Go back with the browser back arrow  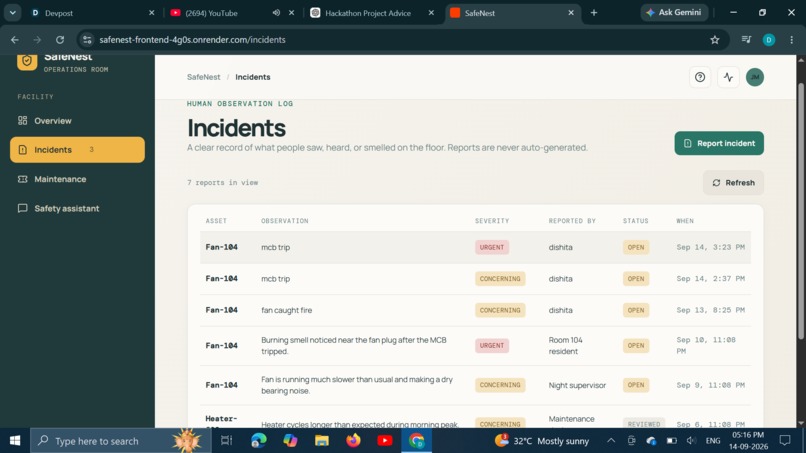coord(15,40)
